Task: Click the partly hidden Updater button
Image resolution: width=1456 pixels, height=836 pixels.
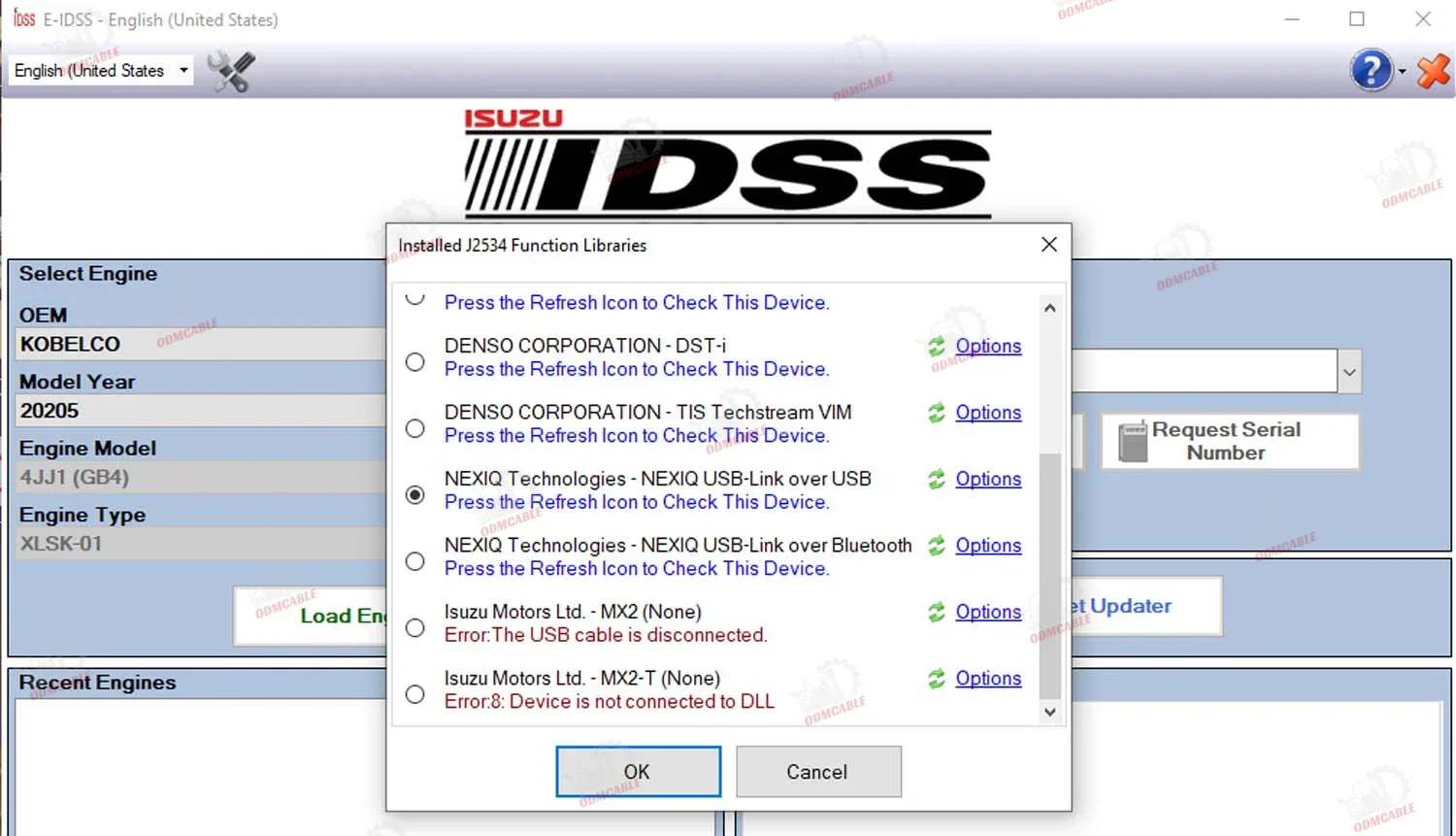Action: (1145, 606)
